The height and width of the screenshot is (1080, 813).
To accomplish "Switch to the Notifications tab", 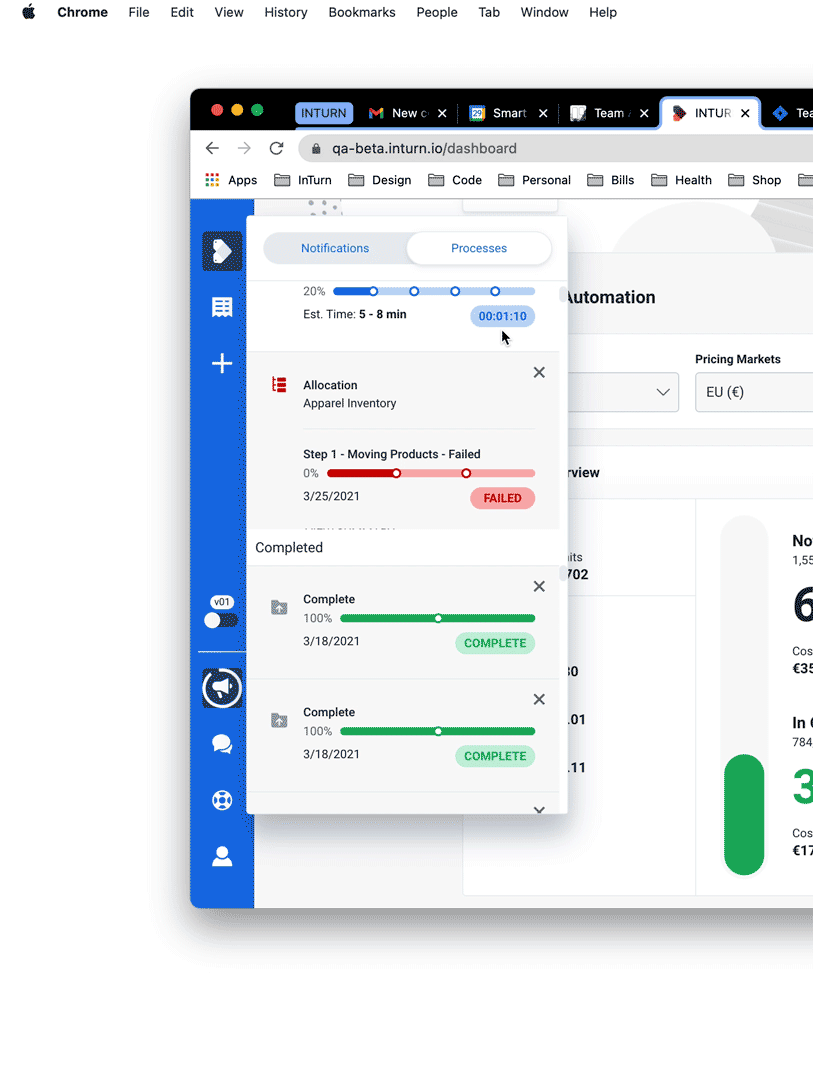I will [x=335, y=248].
